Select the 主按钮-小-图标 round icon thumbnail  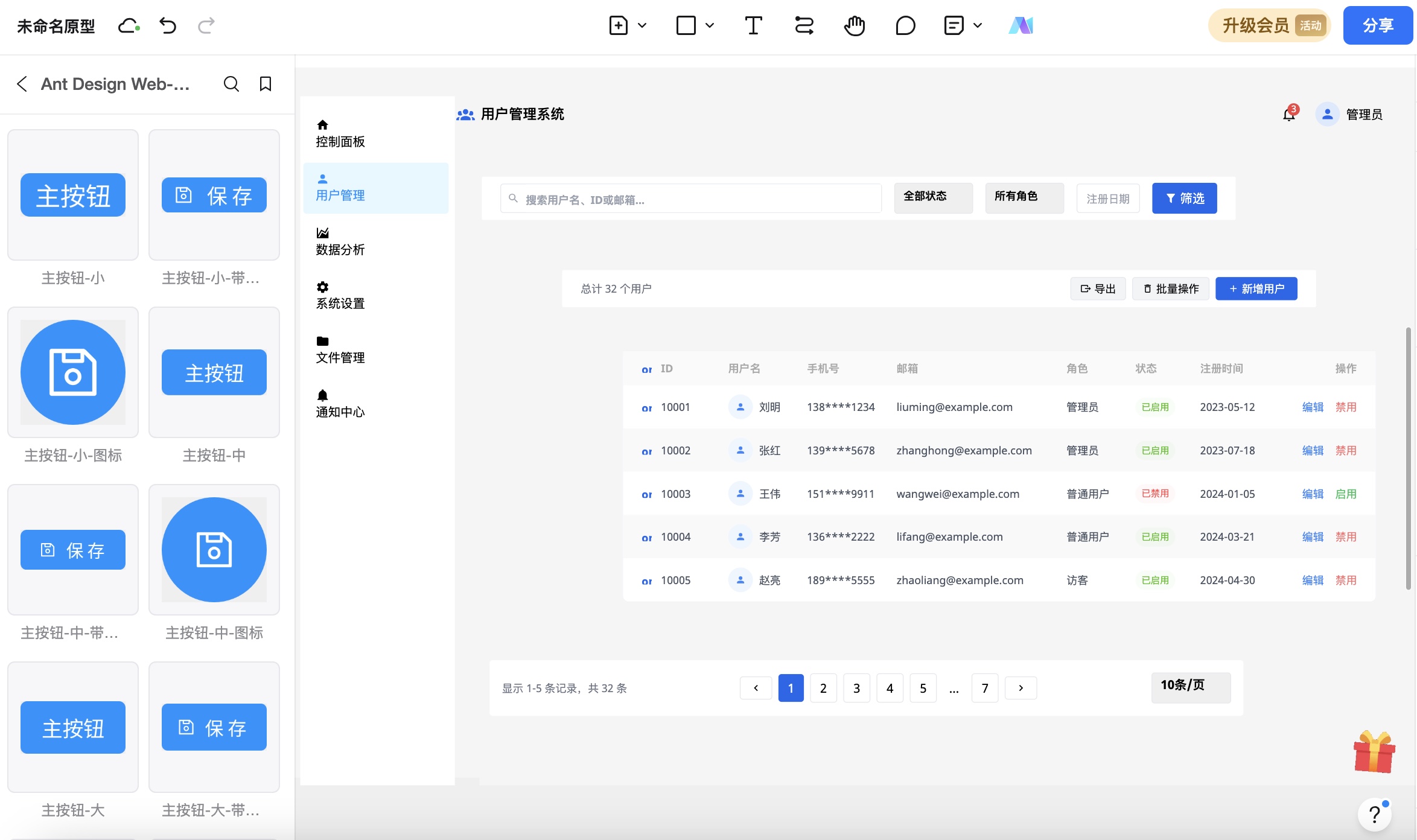[73, 372]
